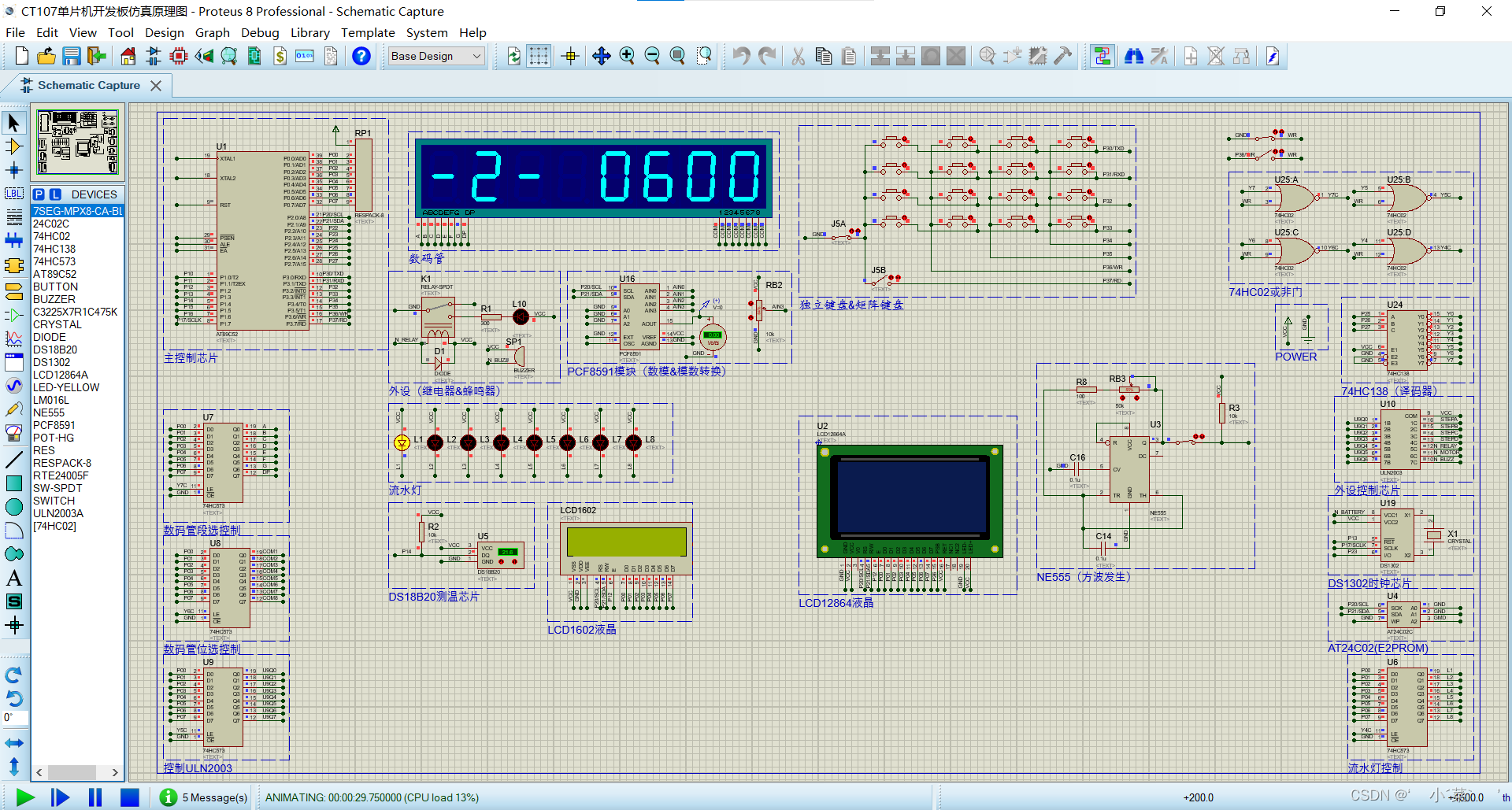Stop the simulation with the blue square
The width and height of the screenshot is (1512, 810).
129,797
